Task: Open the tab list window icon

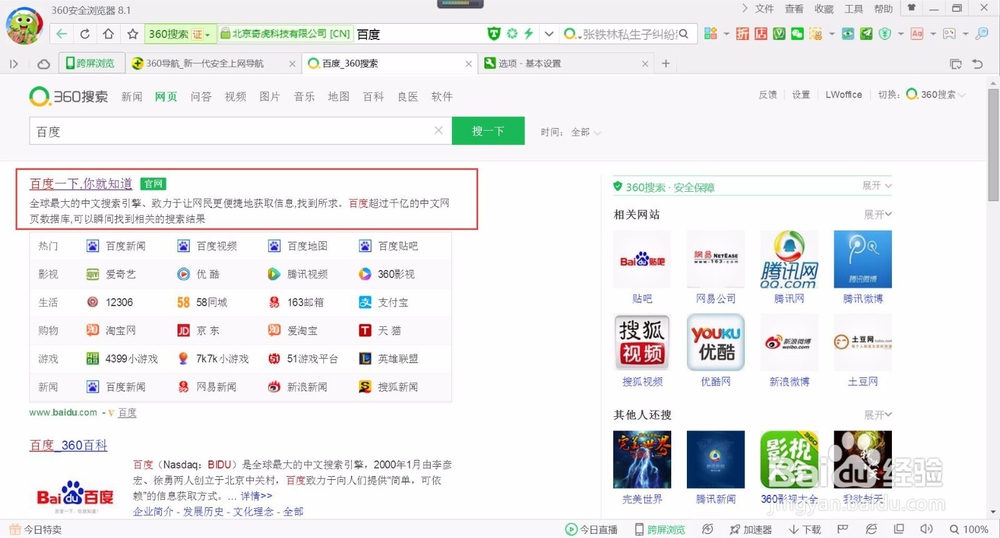Action: coord(955,64)
